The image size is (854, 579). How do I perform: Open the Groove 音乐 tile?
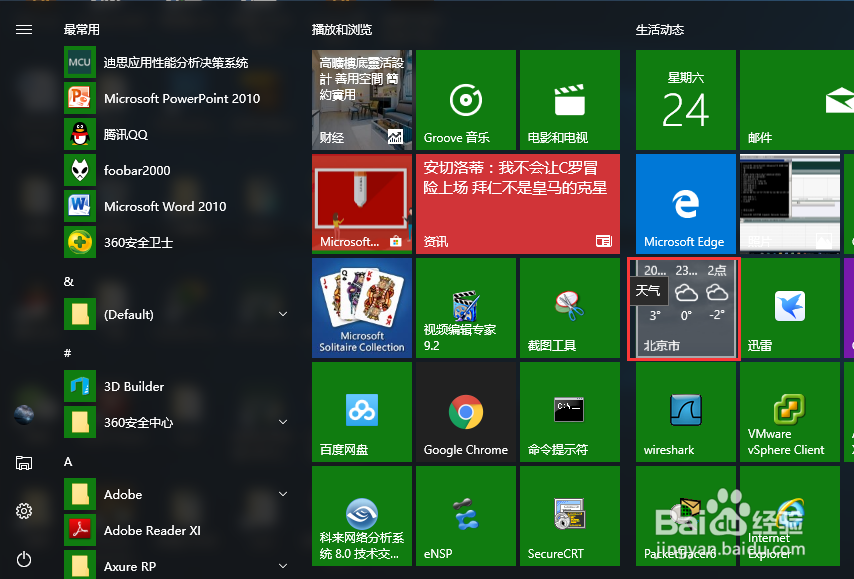point(465,100)
